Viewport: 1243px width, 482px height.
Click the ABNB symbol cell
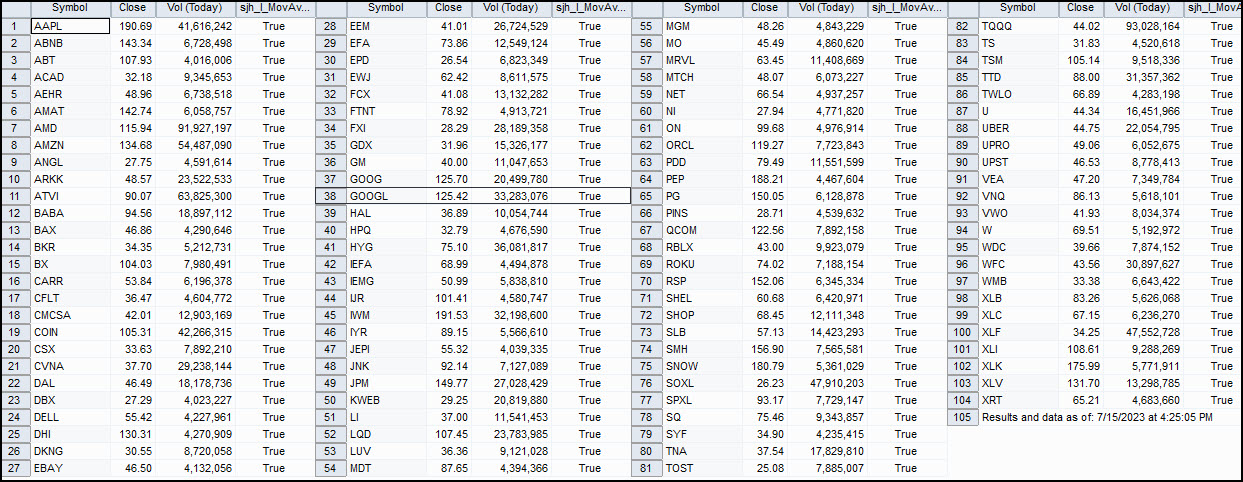(x=71, y=43)
